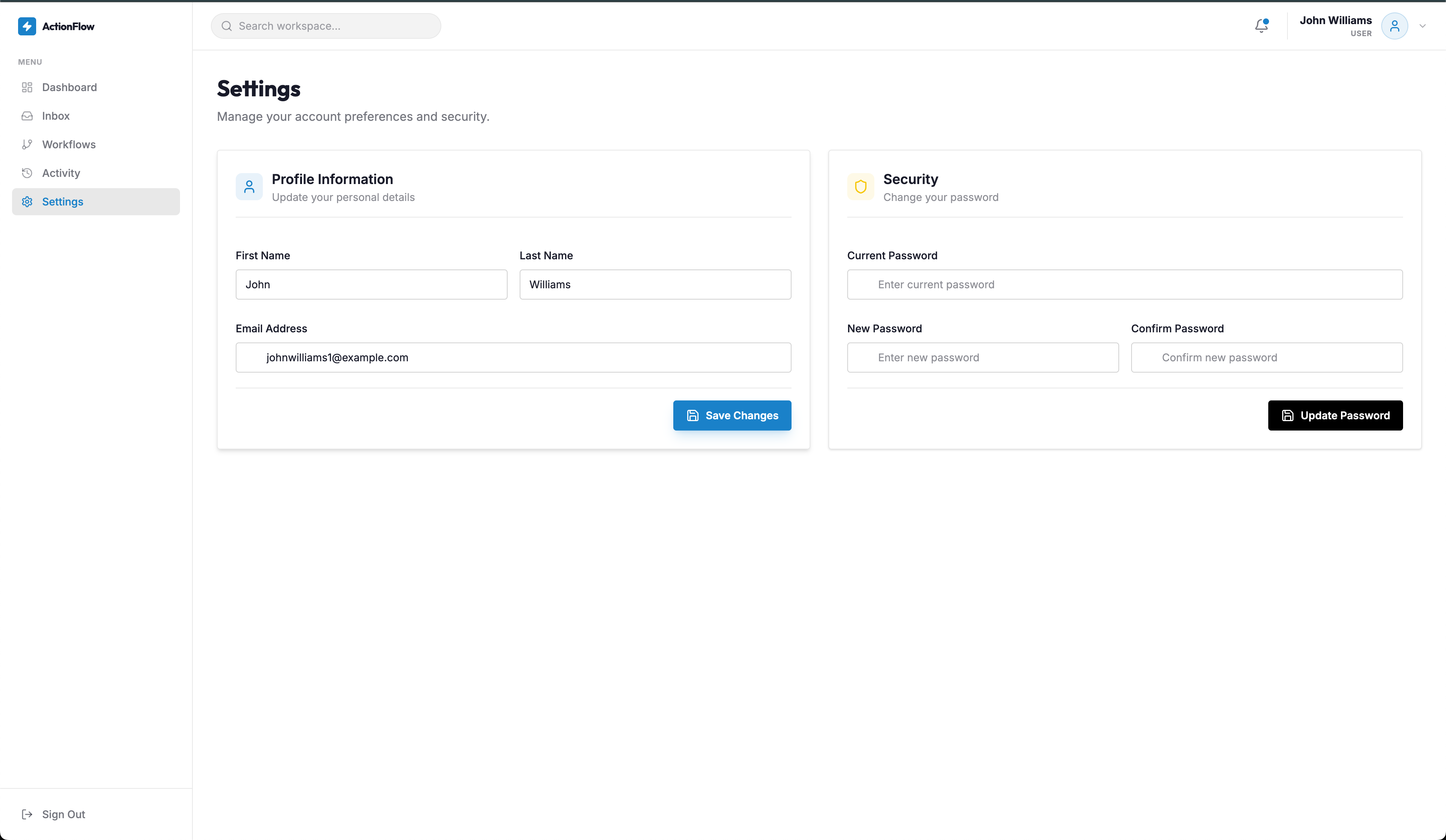
Task: Select the Dashboard grid icon
Action: pyautogui.click(x=27, y=87)
